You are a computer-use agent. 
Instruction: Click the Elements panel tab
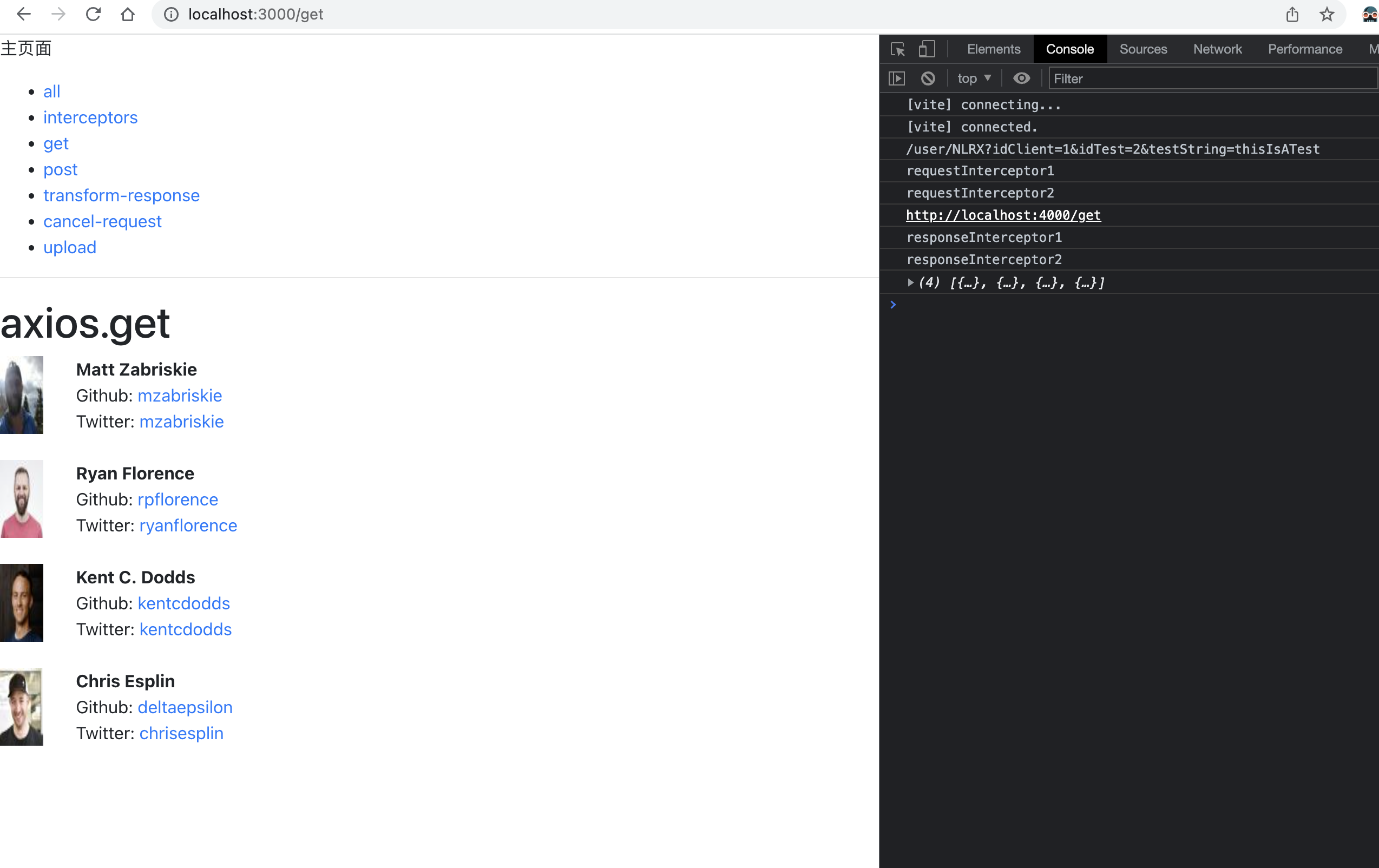994,47
